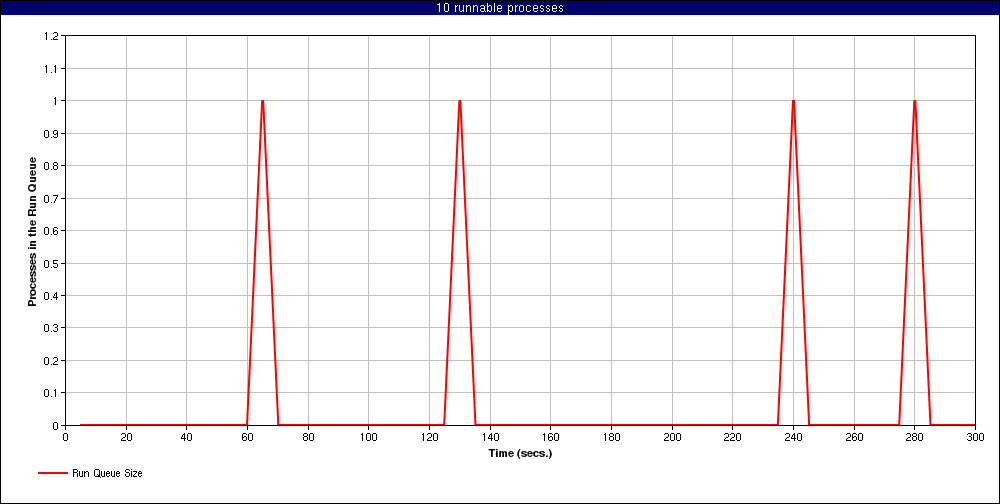Click the x-axis label 140
The width and height of the screenshot is (1000, 504).
tap(490, 437)
